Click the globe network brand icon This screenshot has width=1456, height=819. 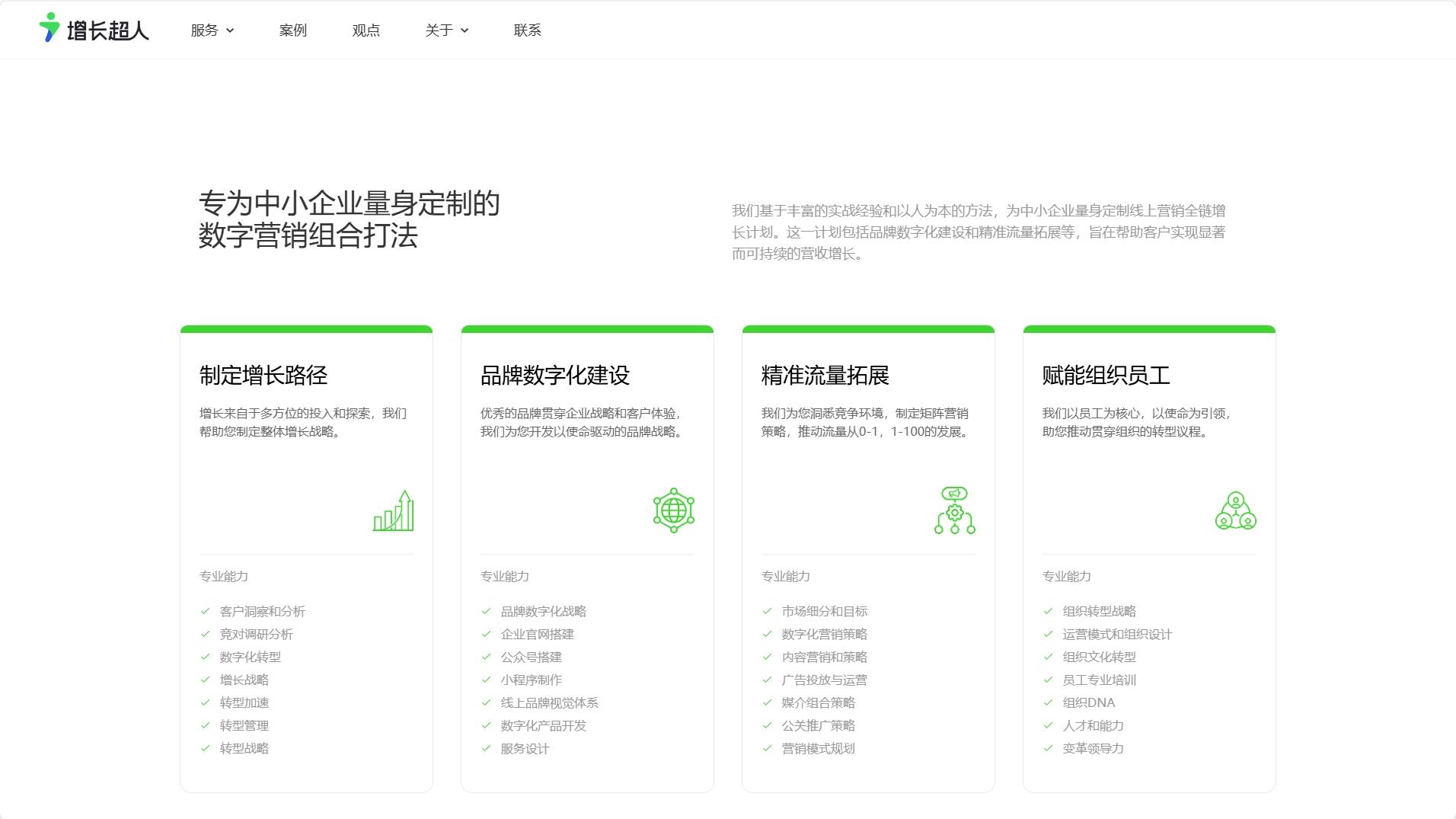[x=673, y=510]
